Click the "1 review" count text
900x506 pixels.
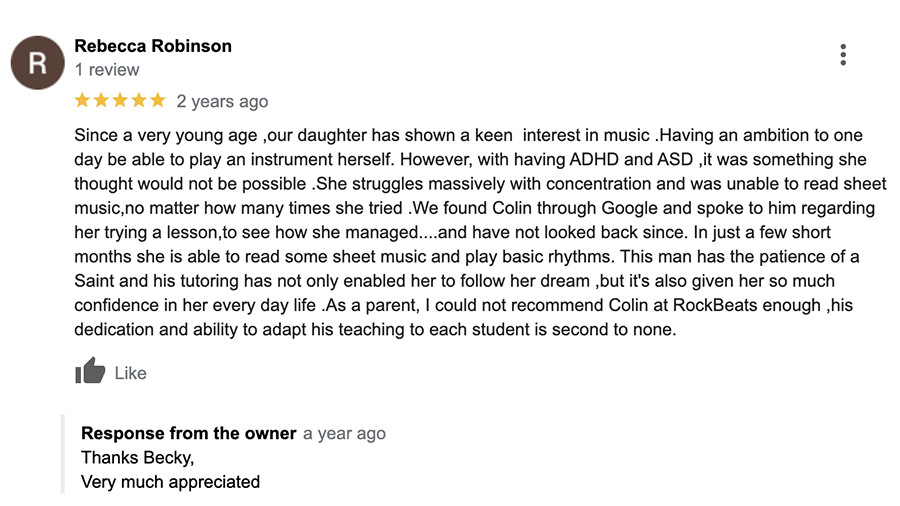tap(107, 70)
